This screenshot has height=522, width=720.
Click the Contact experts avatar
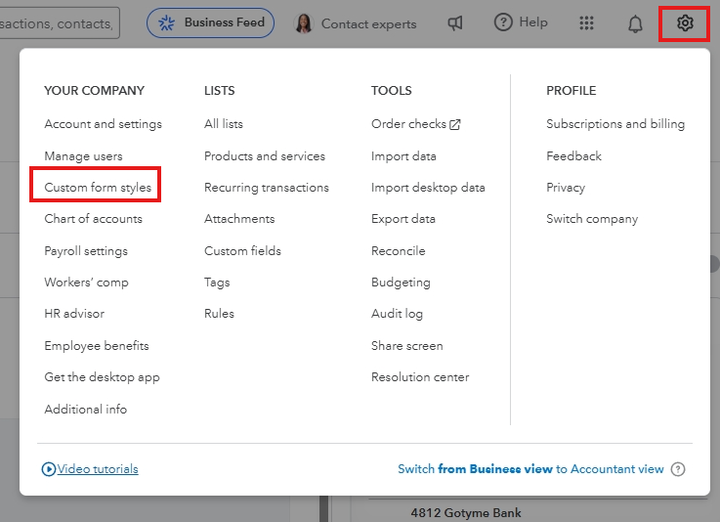click(x=304, y=23)
